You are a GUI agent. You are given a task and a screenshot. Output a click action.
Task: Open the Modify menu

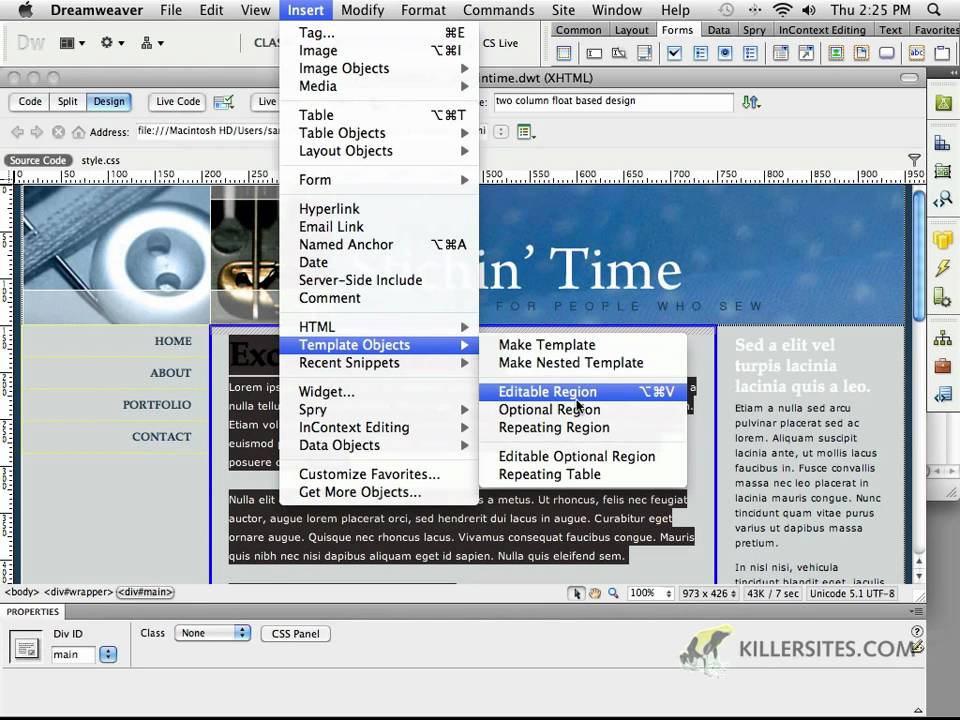362,10
